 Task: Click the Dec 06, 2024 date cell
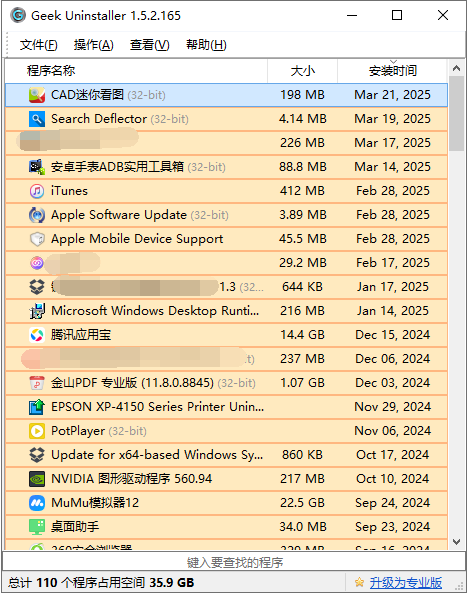pos(392,359)
